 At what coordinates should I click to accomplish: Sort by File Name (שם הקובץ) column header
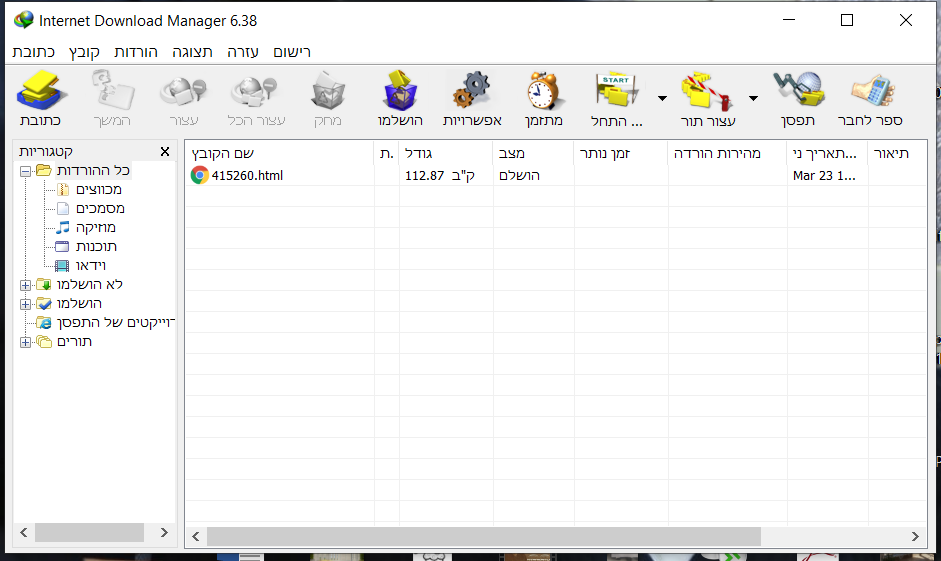tap(279, 154)
